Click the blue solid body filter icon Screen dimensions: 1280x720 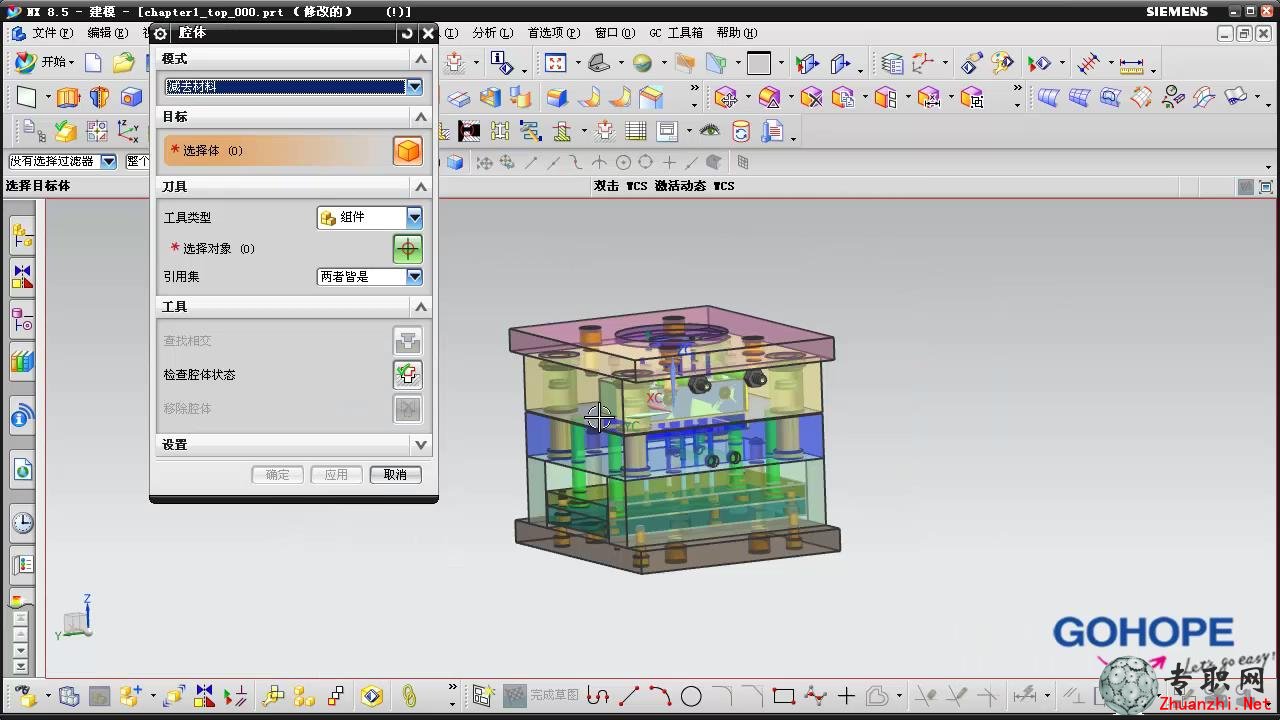(x=455, y=162)
